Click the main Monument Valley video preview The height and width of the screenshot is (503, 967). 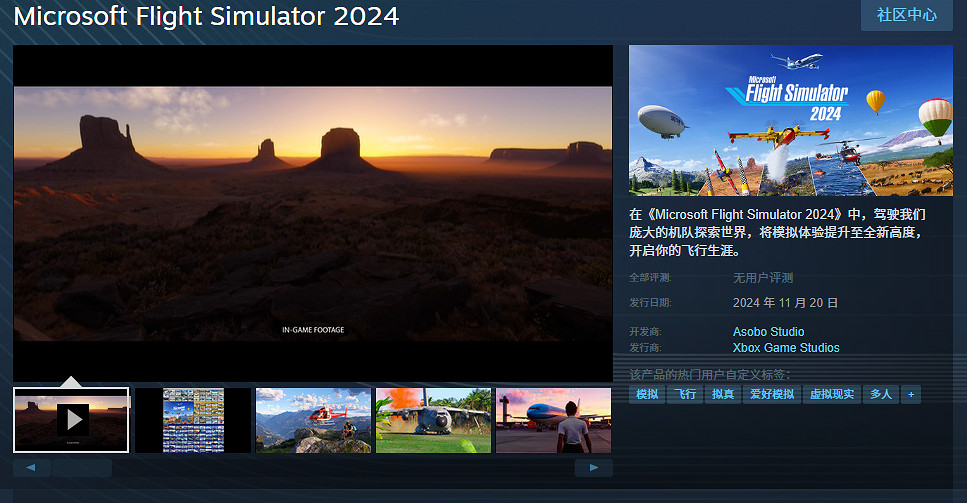pyautogui.click(x=312, y=213)
